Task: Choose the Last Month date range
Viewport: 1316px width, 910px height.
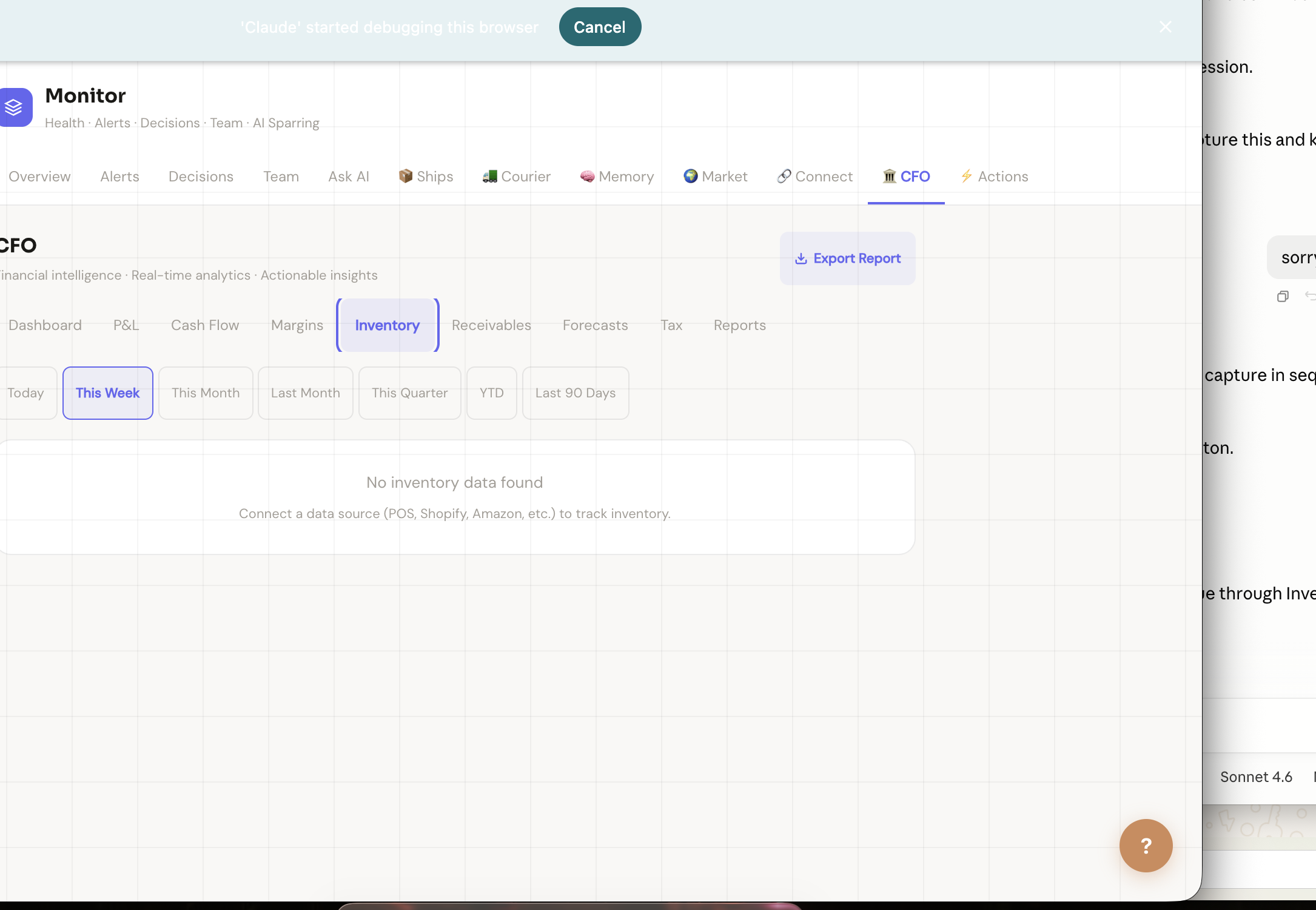Action: 306,393
